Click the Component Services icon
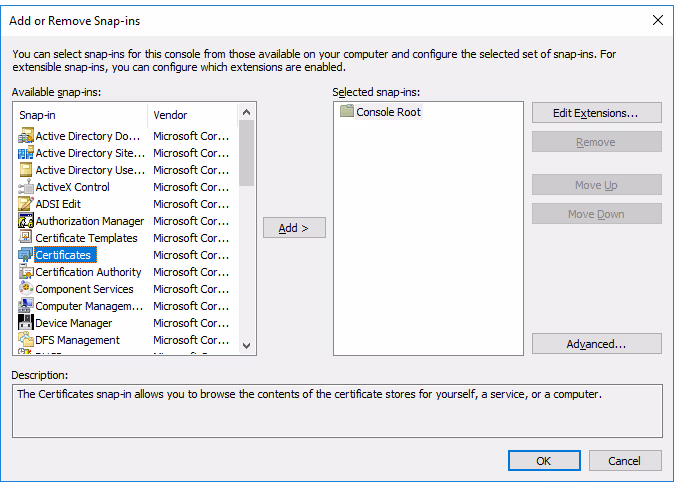The height and width of the screenshot is (488, 678). pos(26,289)
